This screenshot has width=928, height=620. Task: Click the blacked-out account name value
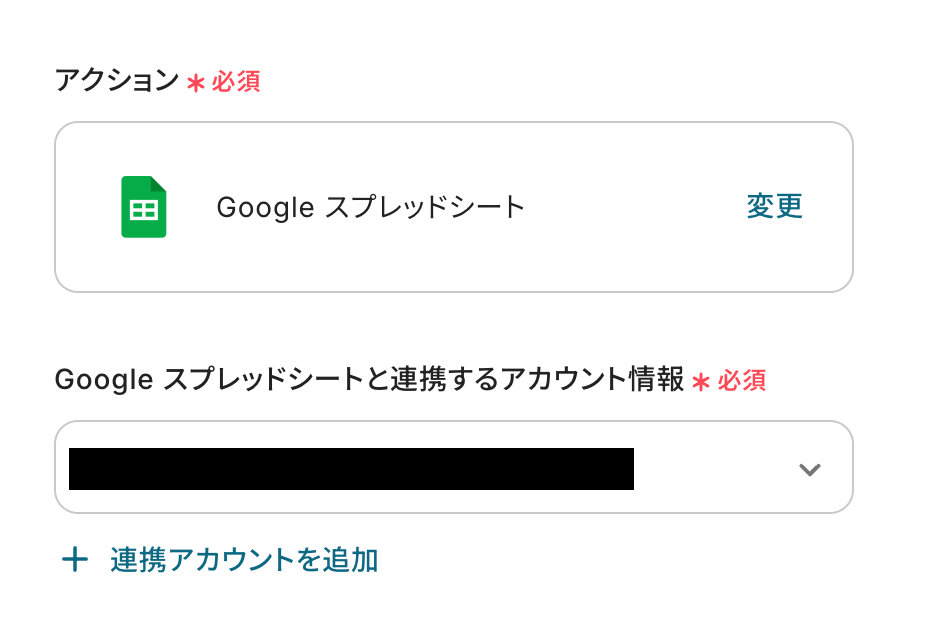(x=351, y=469)
